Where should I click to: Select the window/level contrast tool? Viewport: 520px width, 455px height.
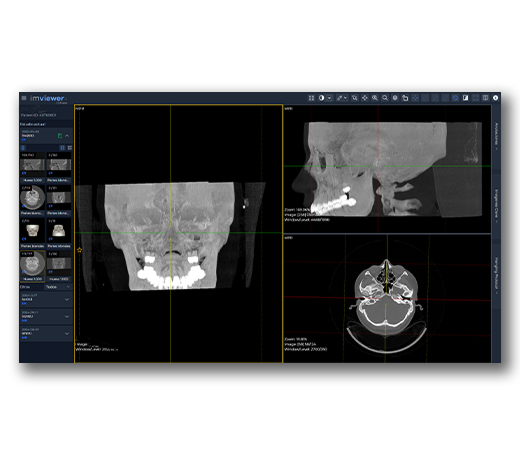[321, 98]
